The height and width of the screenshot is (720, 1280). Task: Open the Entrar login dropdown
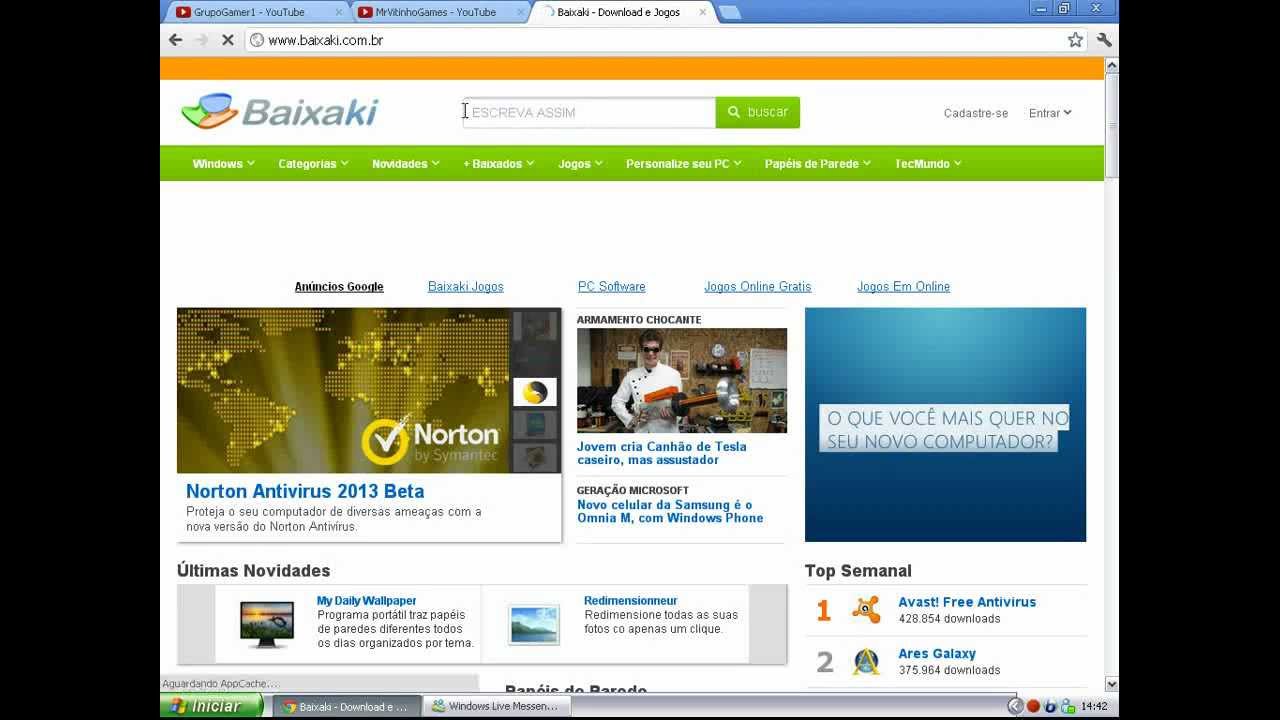(1050, 113)
